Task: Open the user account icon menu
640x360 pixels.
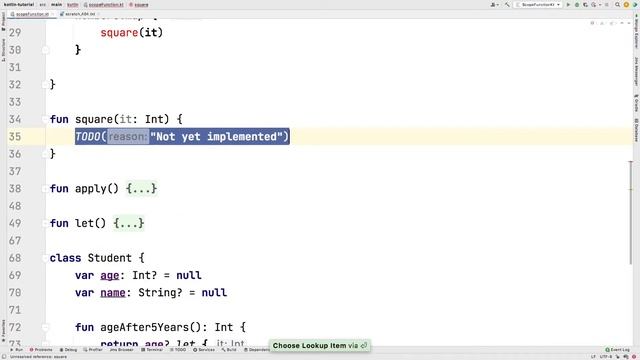Action: [x=494, y=4]
